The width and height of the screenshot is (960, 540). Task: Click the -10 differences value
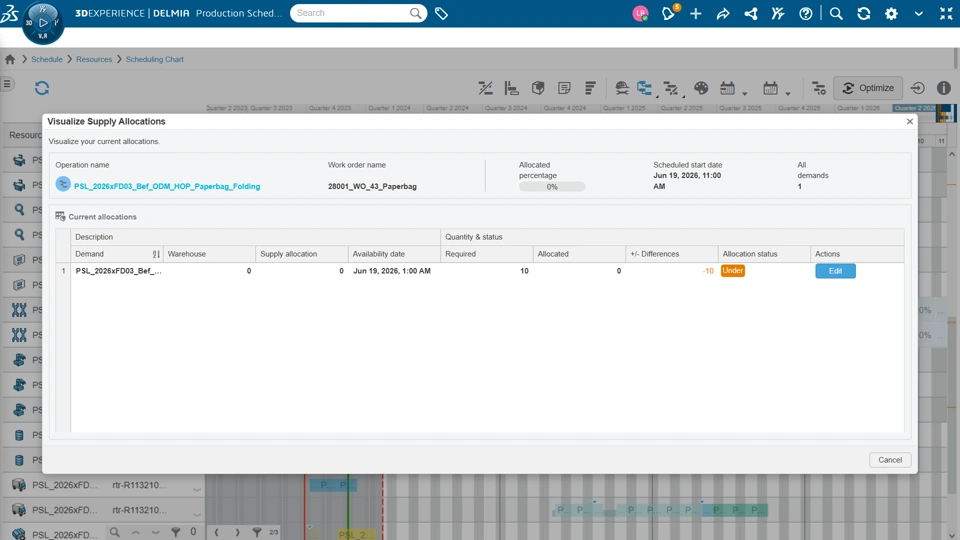pyautogui.click(x=708, y=271)
